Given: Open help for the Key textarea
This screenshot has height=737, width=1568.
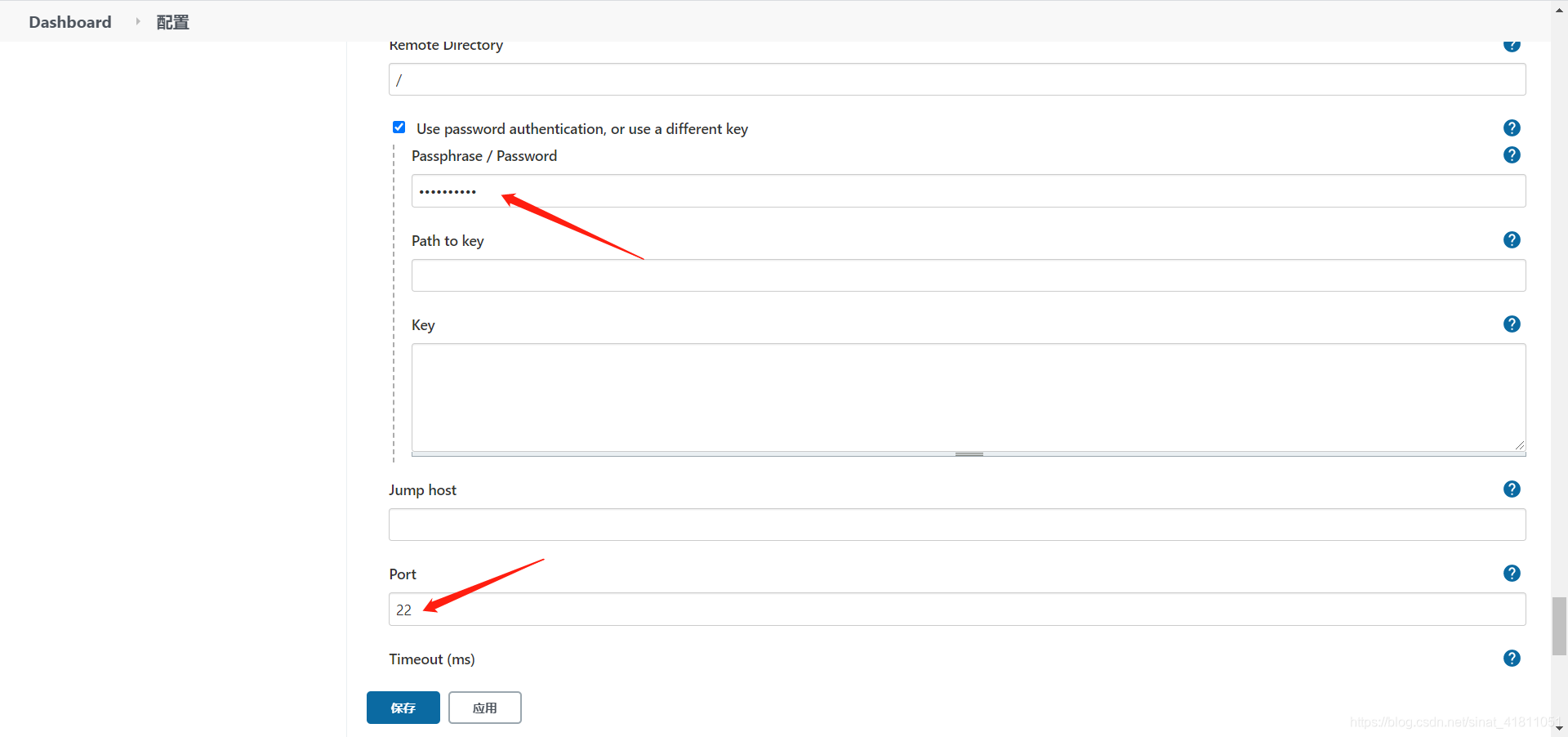Looking at the screenshot, I should click(1512, 324).
